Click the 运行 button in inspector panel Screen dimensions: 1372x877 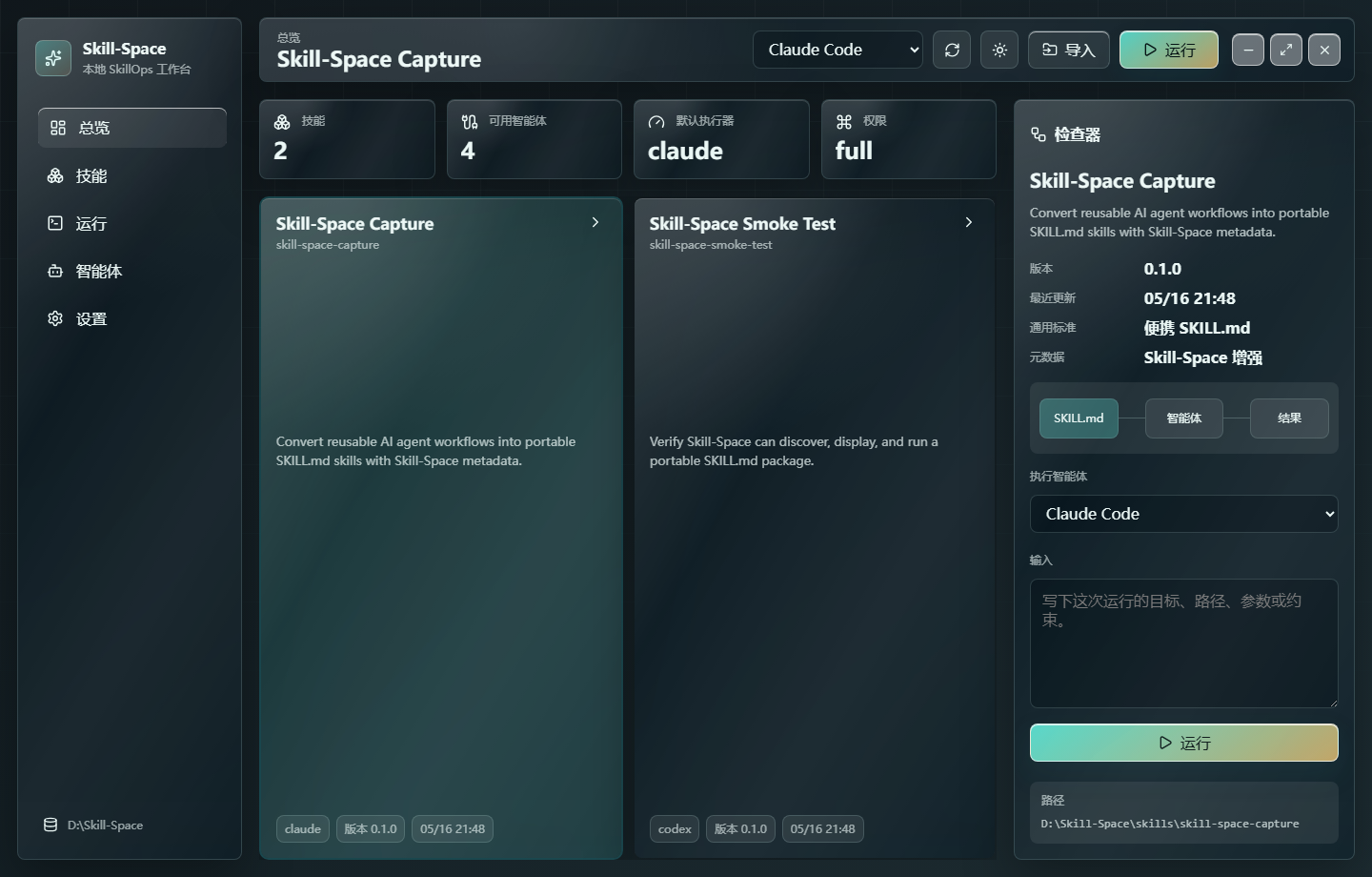point(1184,743)
